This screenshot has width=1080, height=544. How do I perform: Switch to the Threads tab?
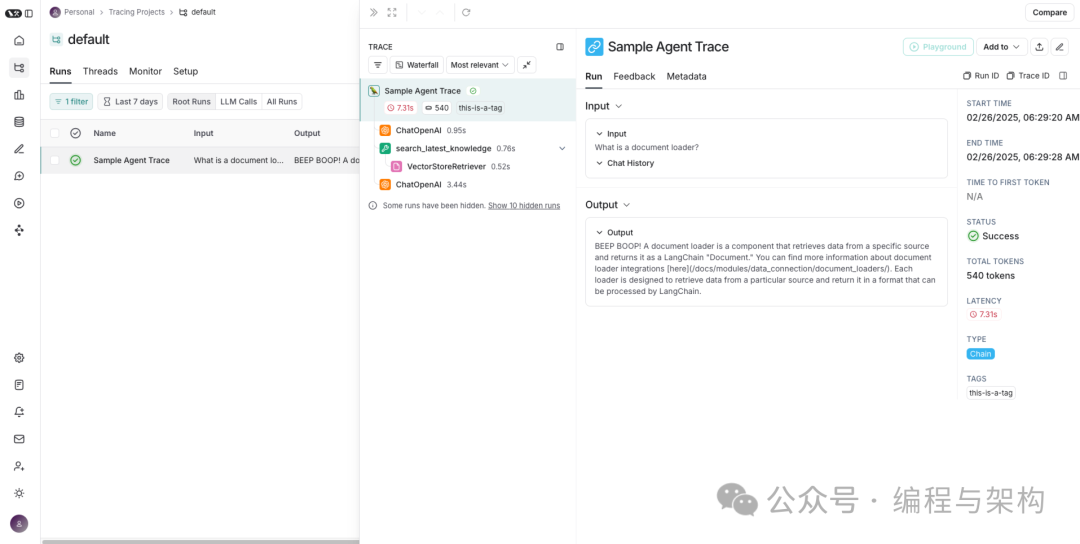(100, 71)
